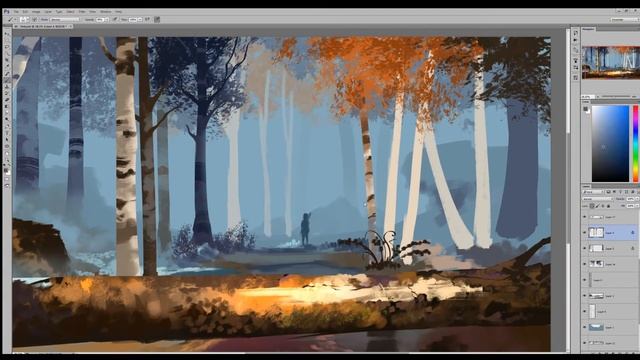Click the hue spectrum slider in Color panel
The image size is (640, 360).
(636, 143)
